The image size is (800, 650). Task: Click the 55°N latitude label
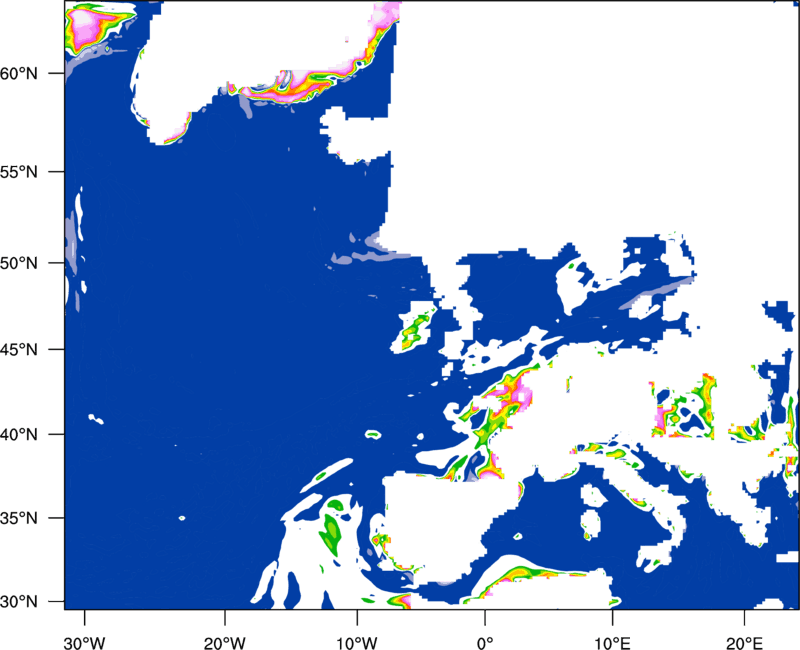[19, 171]
